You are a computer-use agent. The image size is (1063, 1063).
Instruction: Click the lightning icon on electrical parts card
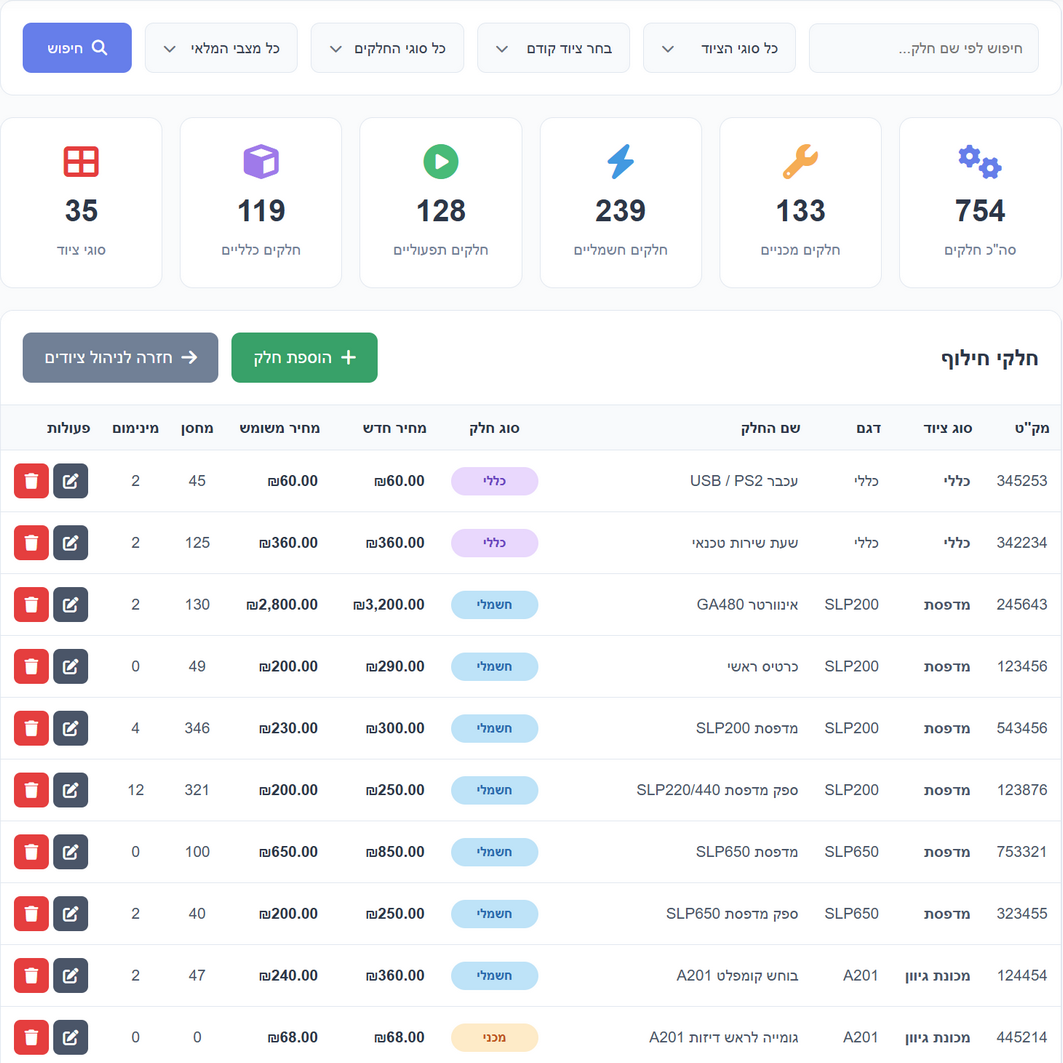[620, 162]
